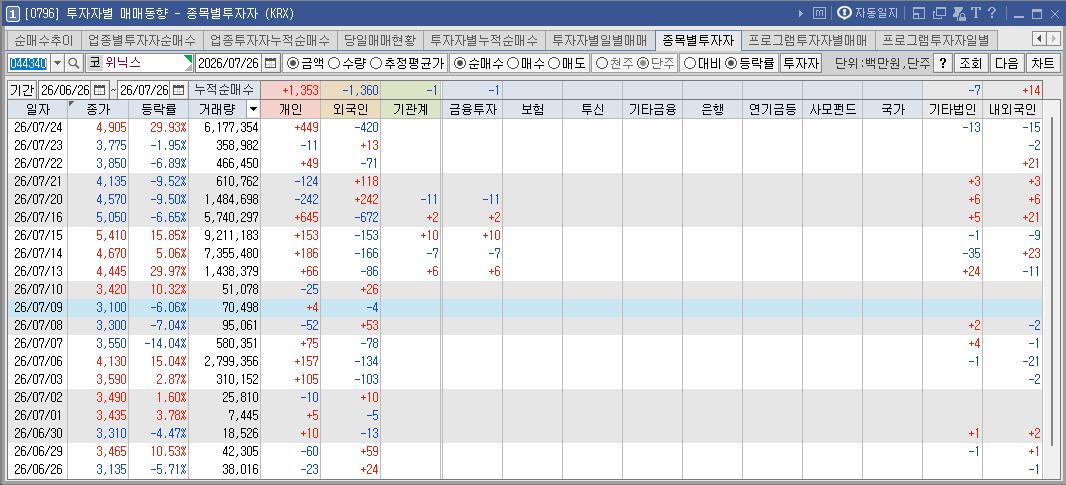The image size is (1066, 485).
Task: Select the 천주 radio button
Action: coord(602,63)
